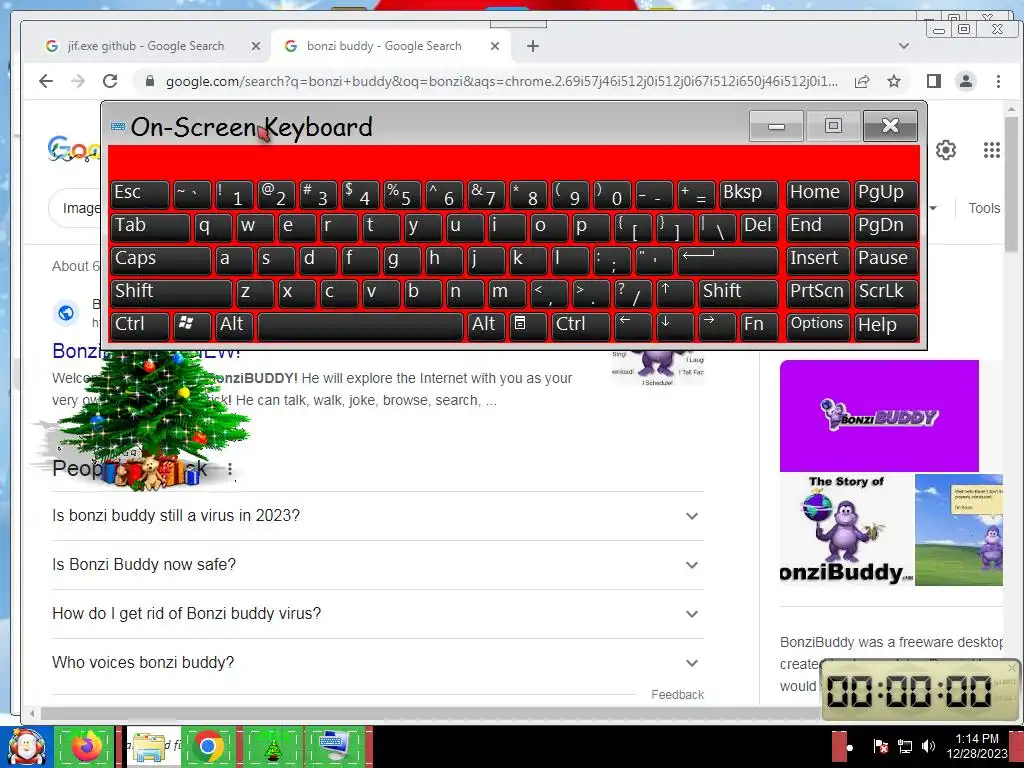Open Chrome from taskbar
This screenshot has width=1024, height=768.
pos(209,746)
